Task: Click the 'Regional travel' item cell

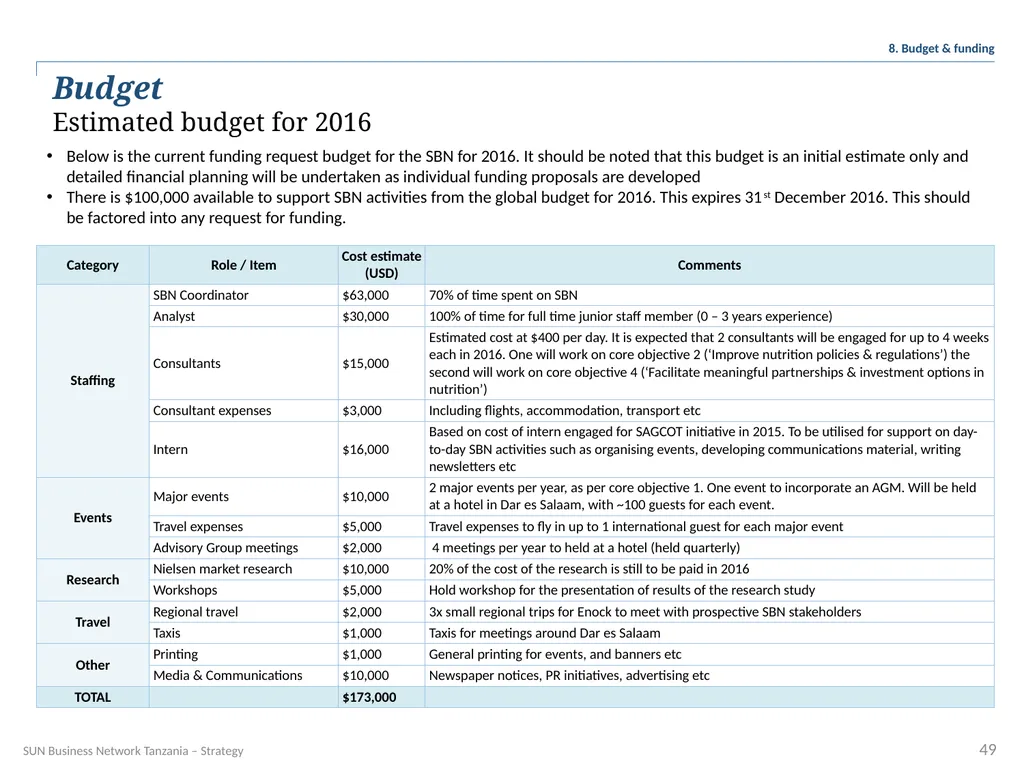Action: (244, 612)
